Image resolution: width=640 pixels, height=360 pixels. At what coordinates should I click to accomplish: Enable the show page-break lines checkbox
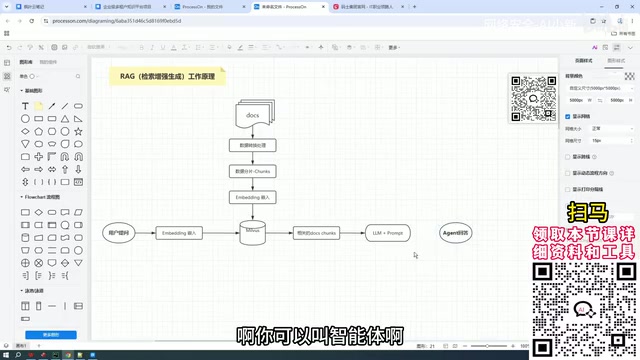(567, 157)
